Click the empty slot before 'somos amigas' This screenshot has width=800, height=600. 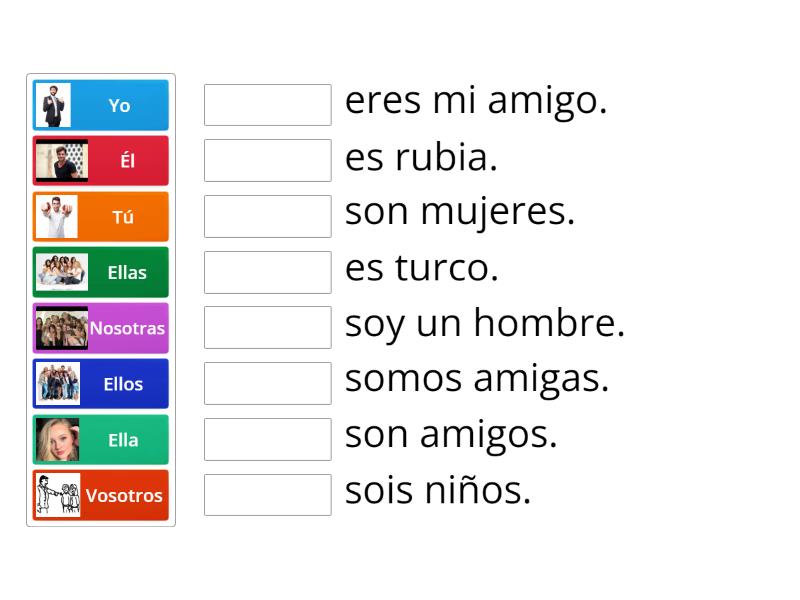[x=267, y=382]
